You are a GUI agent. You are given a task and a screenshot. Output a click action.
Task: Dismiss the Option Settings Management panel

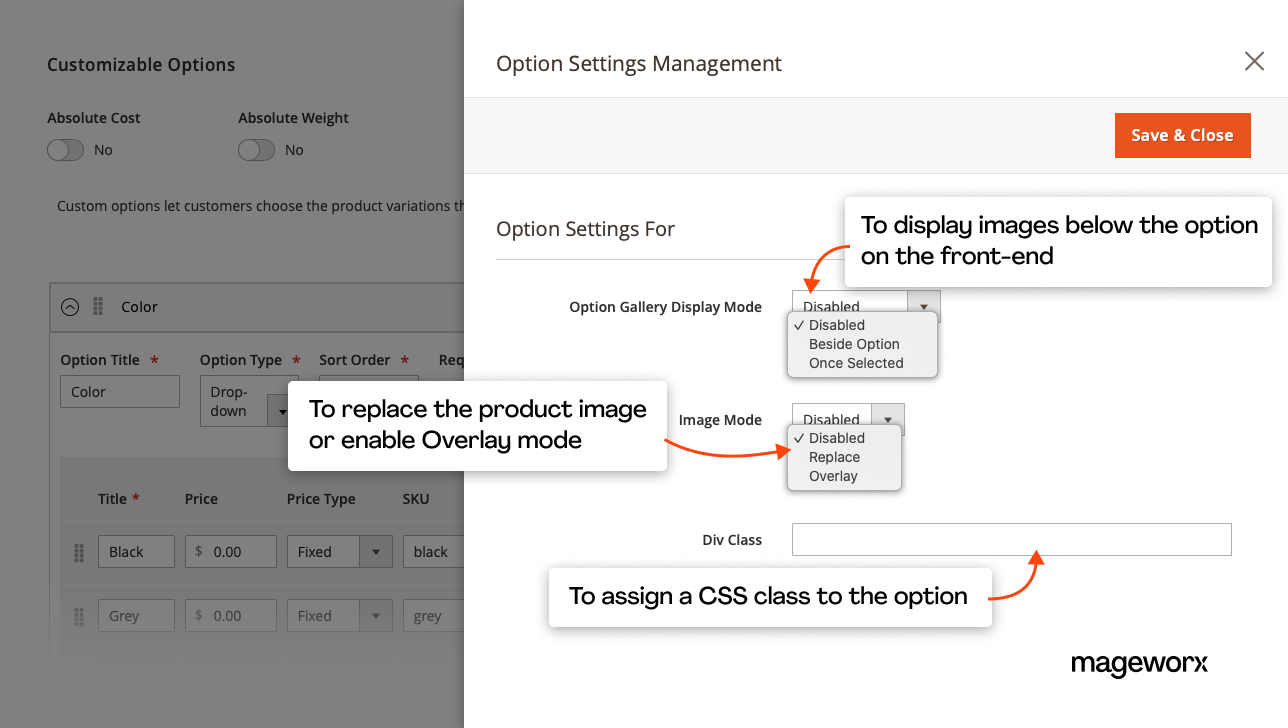(x=1254, y=61)
